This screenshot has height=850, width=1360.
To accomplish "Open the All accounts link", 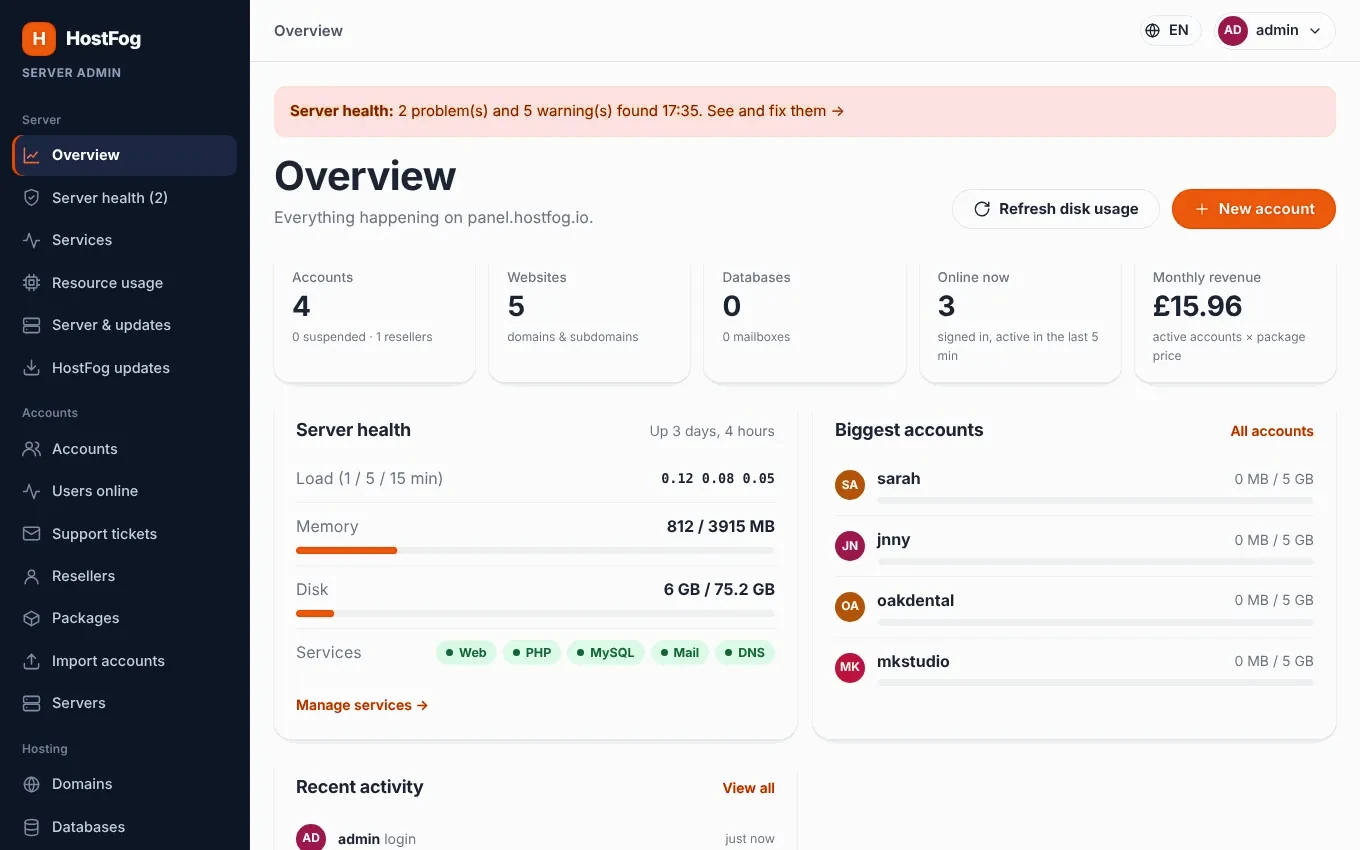I will 1272,431.
